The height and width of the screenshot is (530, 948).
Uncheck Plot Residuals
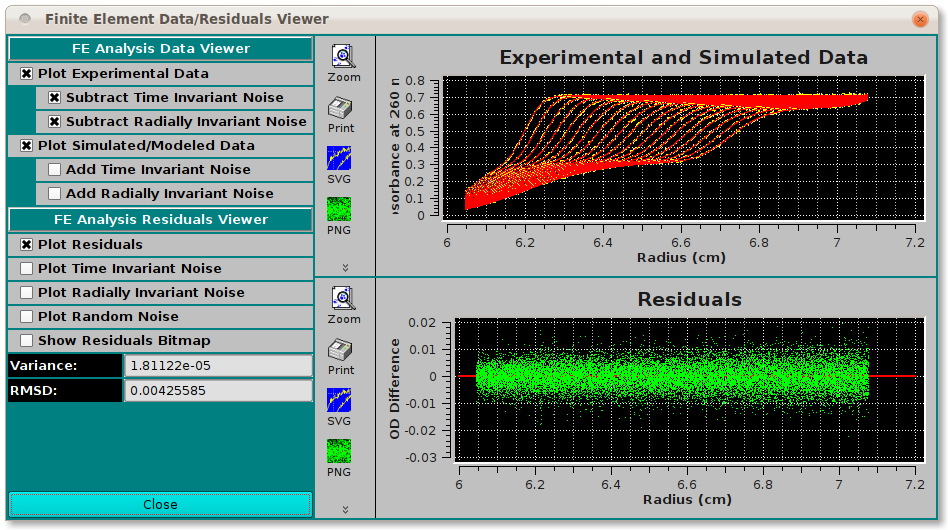[x=26, y=245]
